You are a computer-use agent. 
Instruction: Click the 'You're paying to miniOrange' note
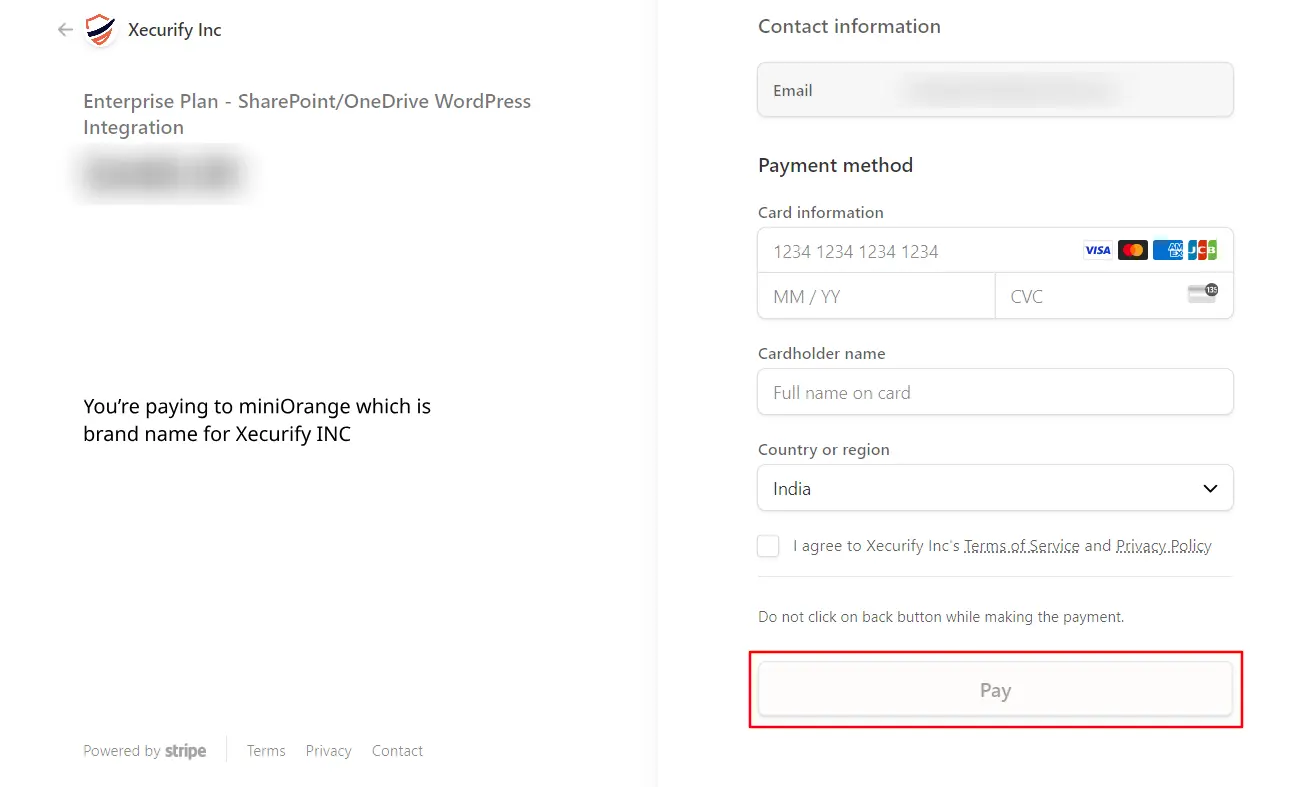coord(257,420)
